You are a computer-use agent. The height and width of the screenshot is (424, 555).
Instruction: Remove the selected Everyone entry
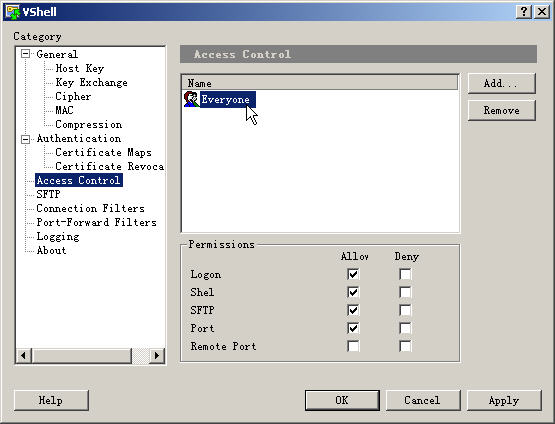click(502, 110)
